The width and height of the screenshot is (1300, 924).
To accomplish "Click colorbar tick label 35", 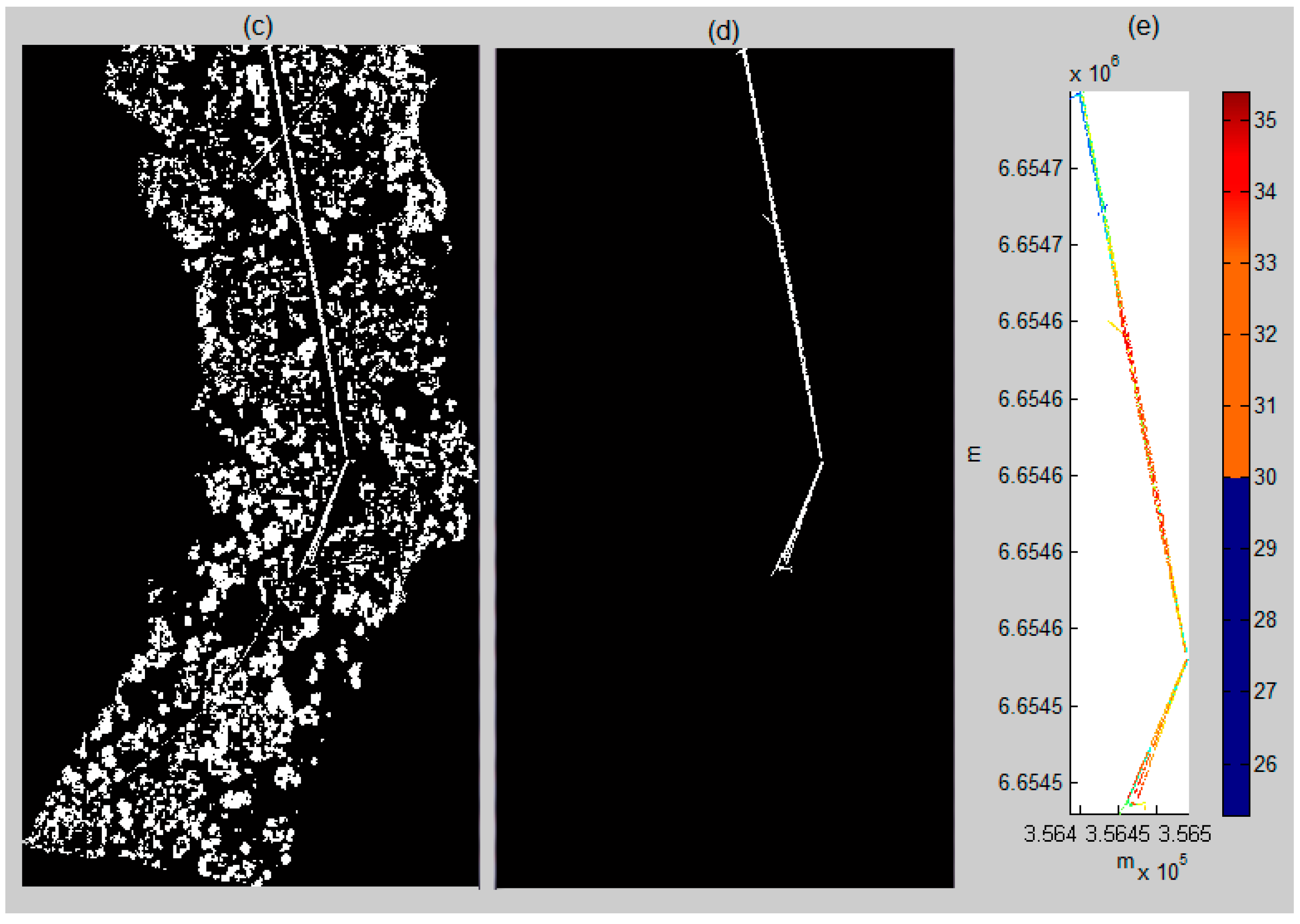I will click(x=1265, y=121).
